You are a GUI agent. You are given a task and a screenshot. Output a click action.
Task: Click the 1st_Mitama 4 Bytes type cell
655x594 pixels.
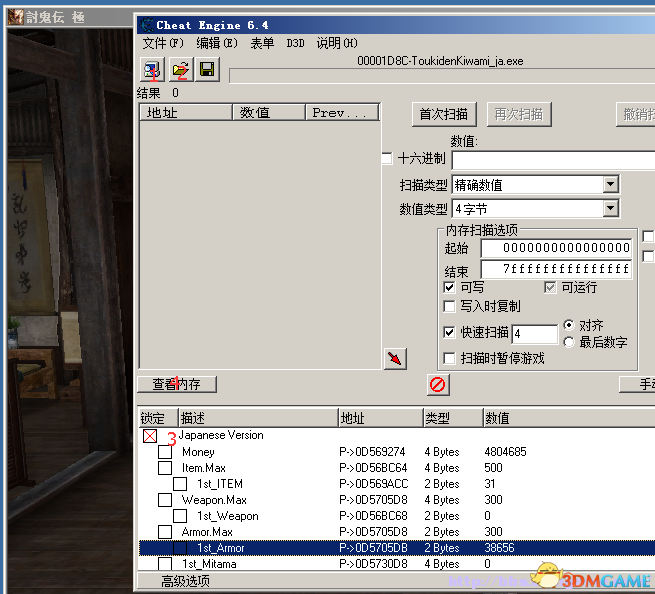pos(442,564)
